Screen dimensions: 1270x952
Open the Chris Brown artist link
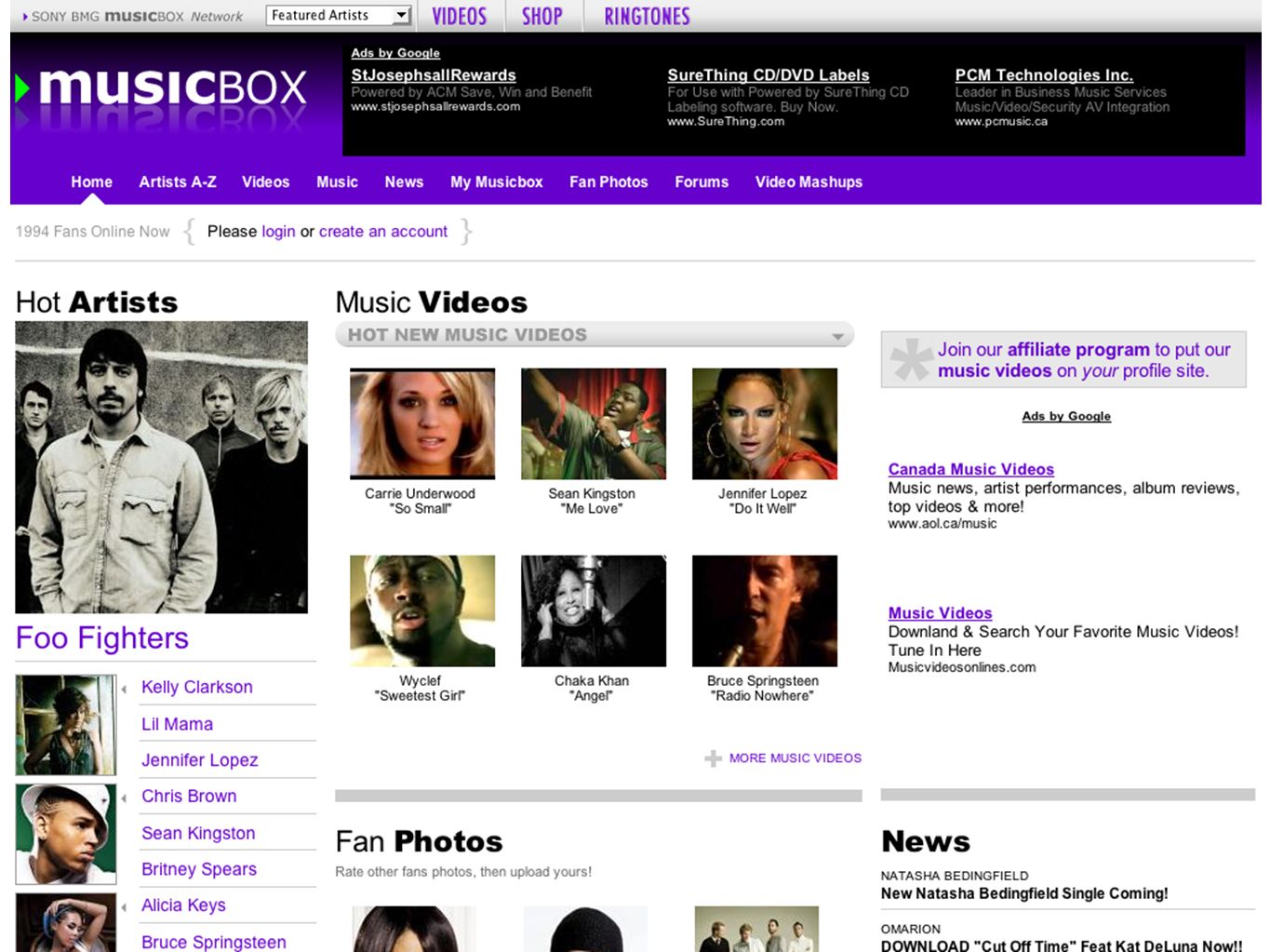click(189, 797)
